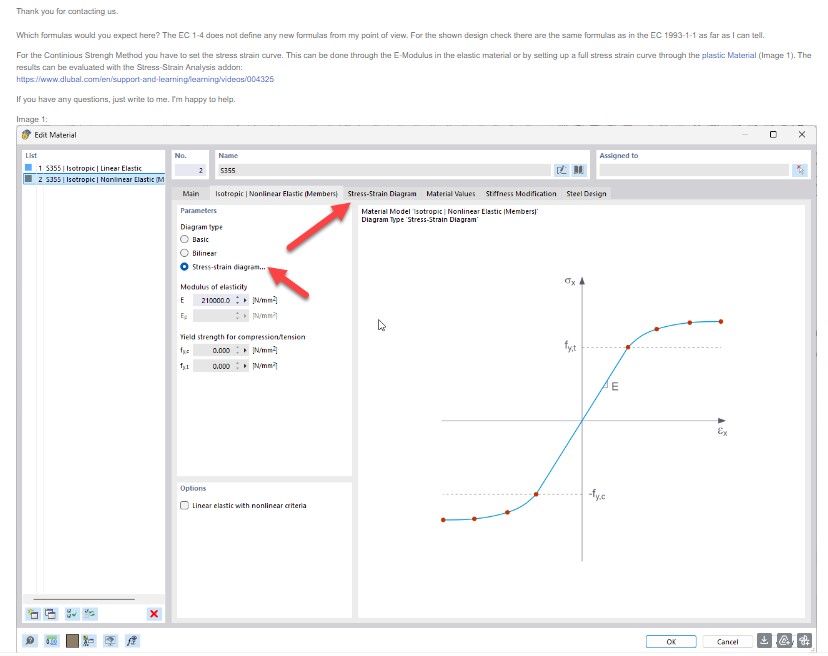Open the Steel Design tab

(x=585, y=193)
